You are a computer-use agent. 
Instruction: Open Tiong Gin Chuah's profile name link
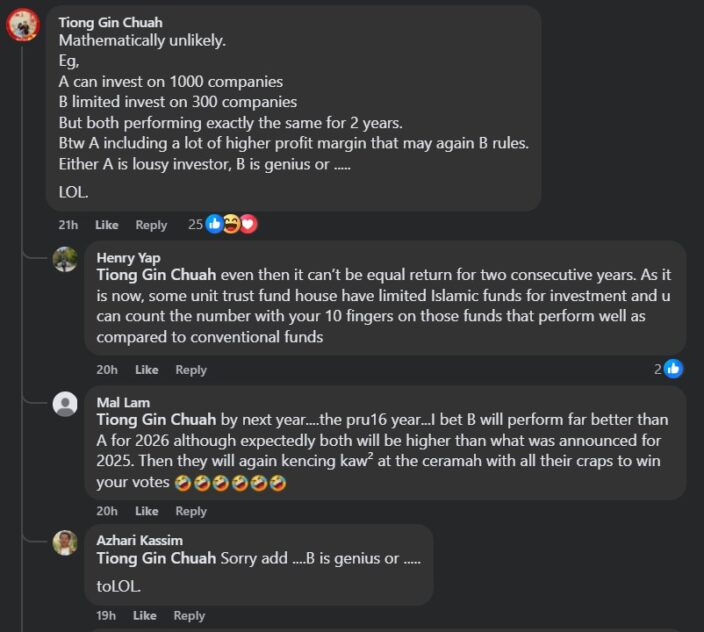pyautogui.click(x=110, y=22)
